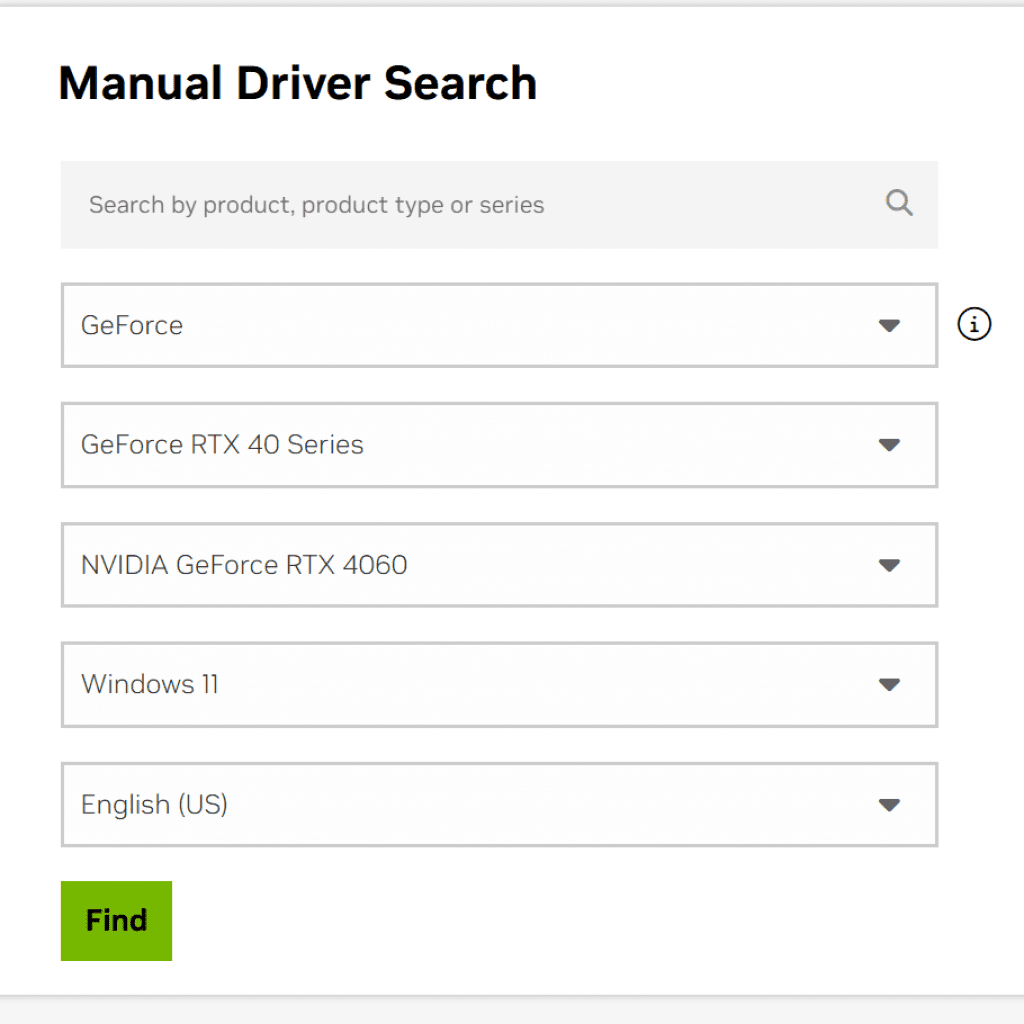Click the Find button
Screen dimensions: 1024x1024
pyautogui.click(x=116, y=920)
